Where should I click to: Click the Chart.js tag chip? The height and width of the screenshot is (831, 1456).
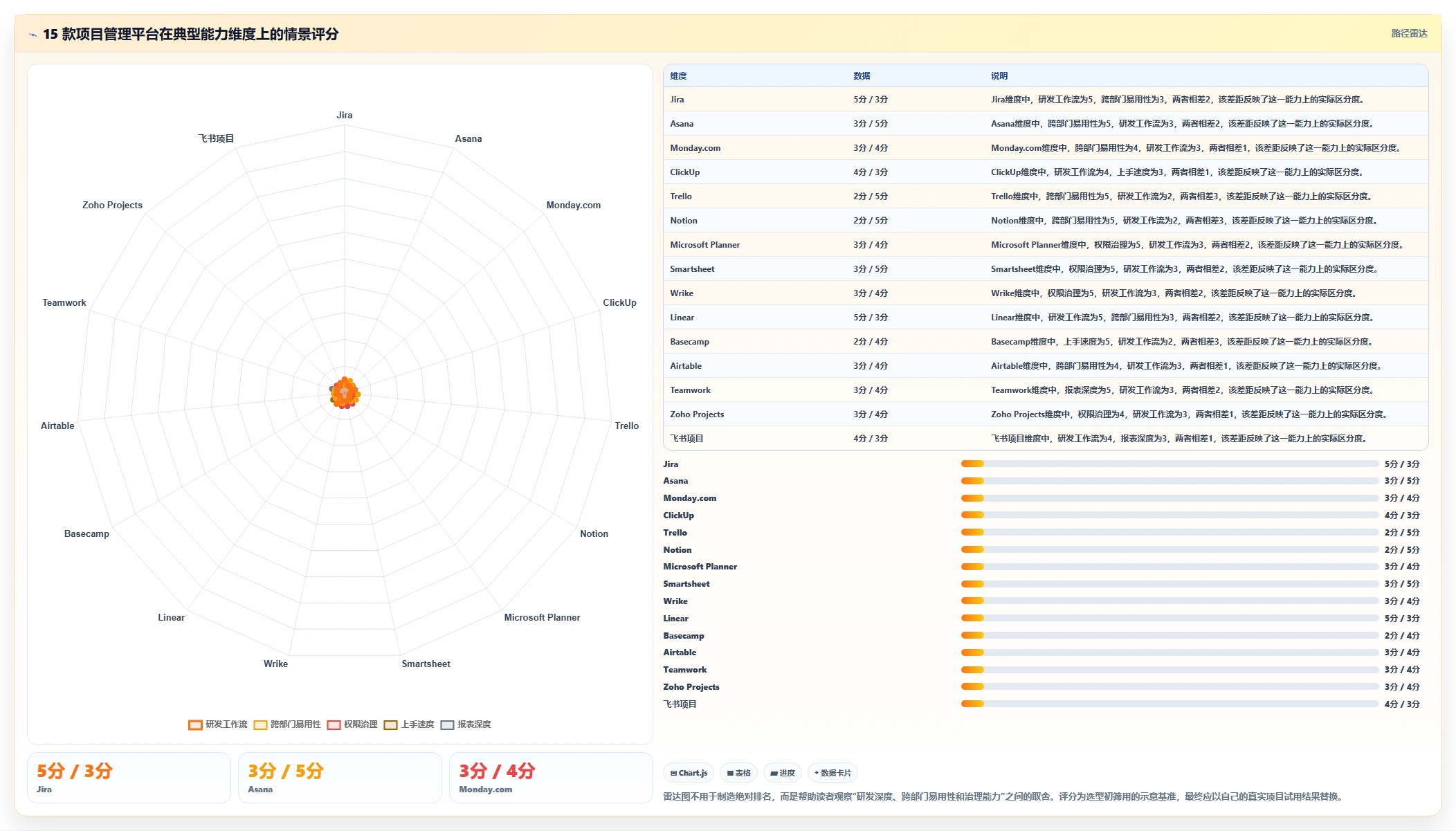click(689, 773)
